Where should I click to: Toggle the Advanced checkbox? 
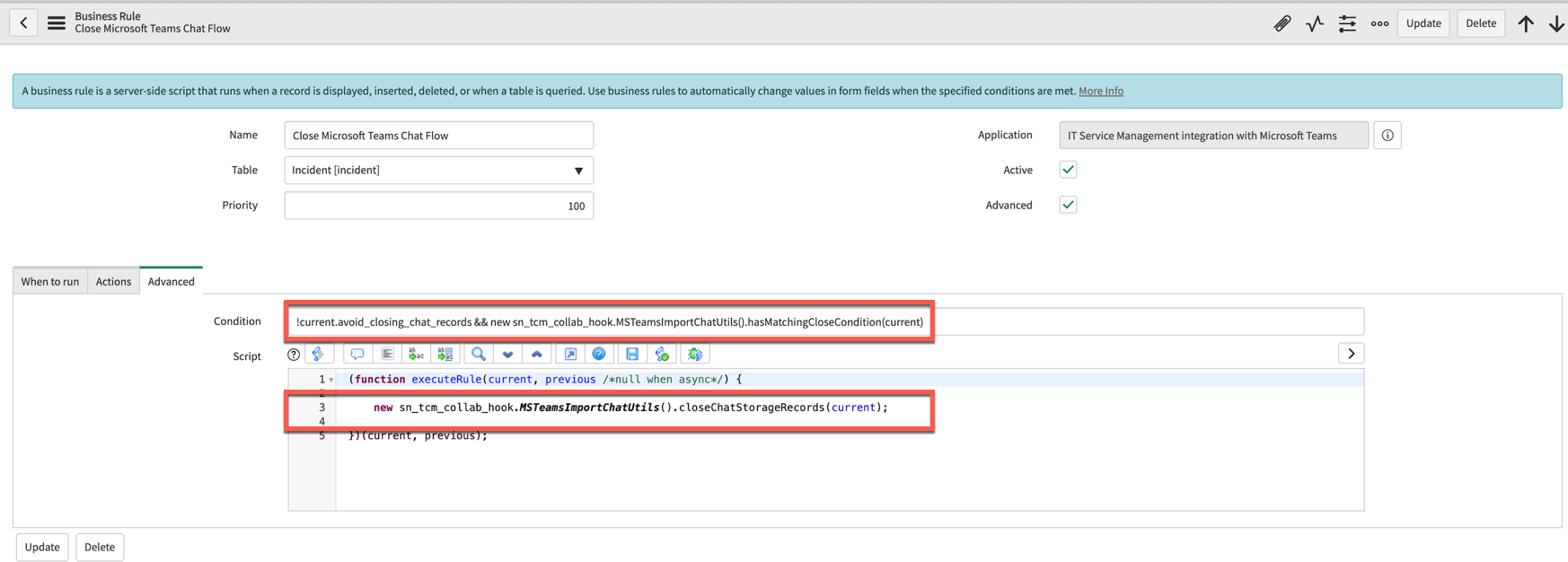[1068, 205]
